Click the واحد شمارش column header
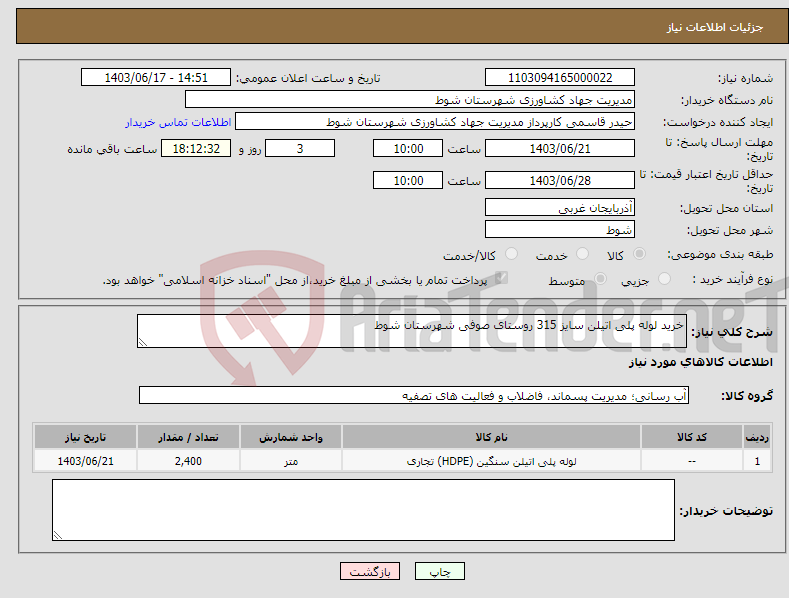789x598 pixels. click(291, 437)
